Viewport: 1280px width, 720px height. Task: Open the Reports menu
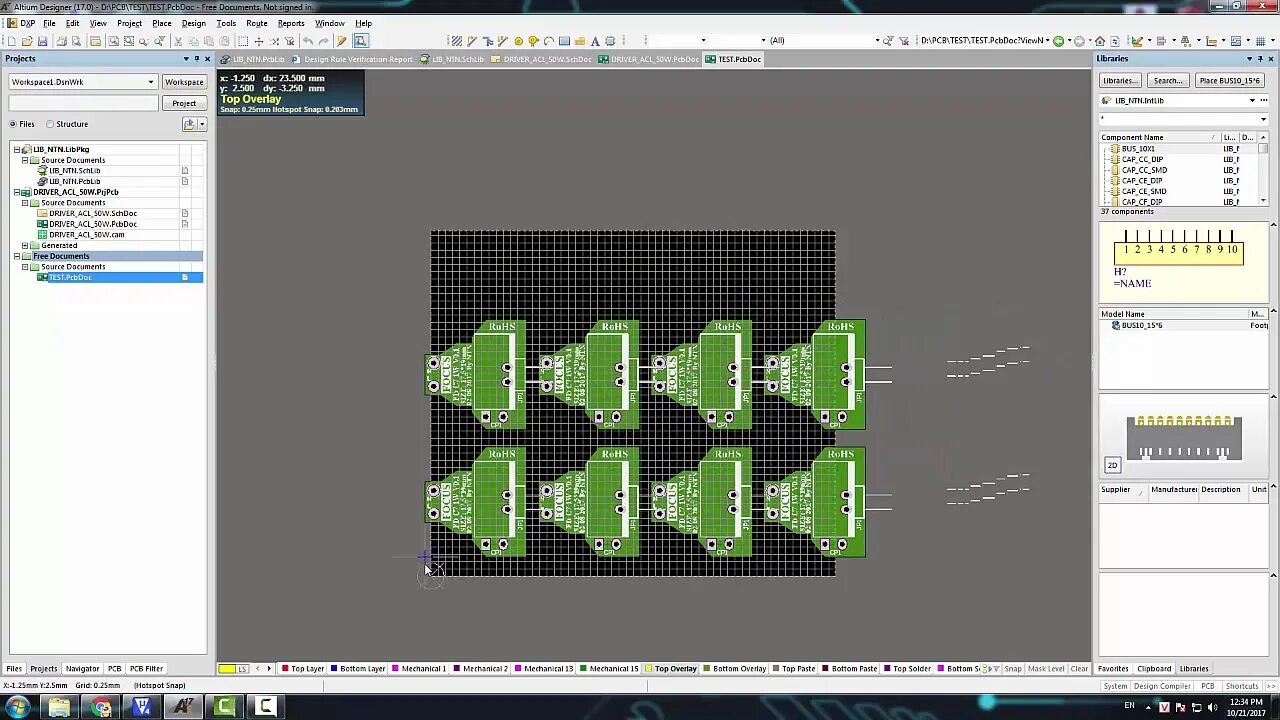(291, 23)
